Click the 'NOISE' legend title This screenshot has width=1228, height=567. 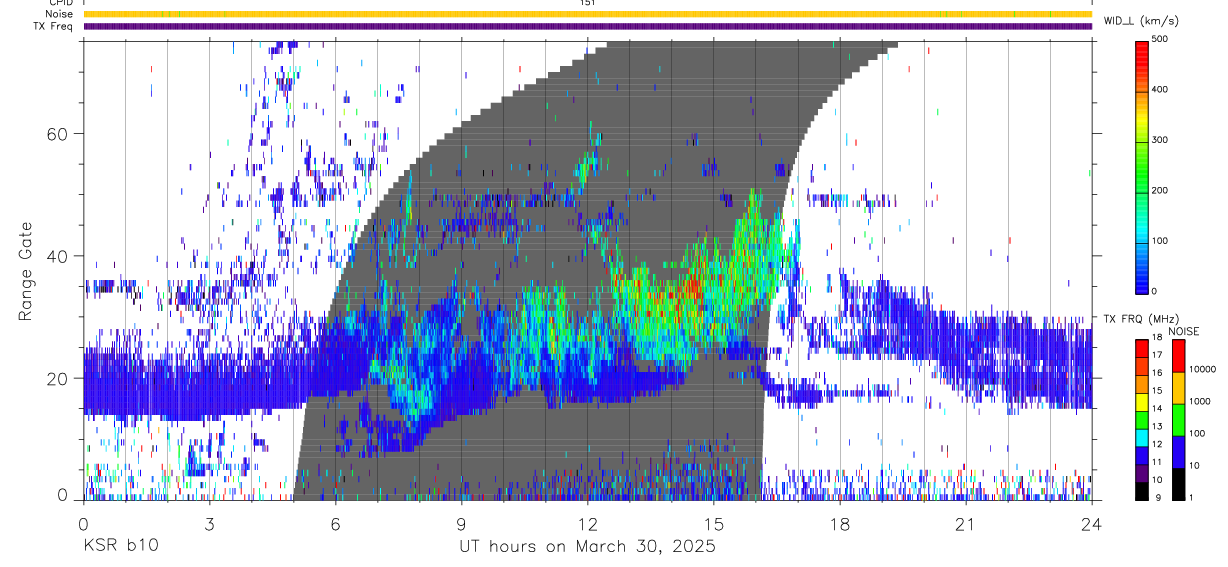click(x=1184, y=331)
